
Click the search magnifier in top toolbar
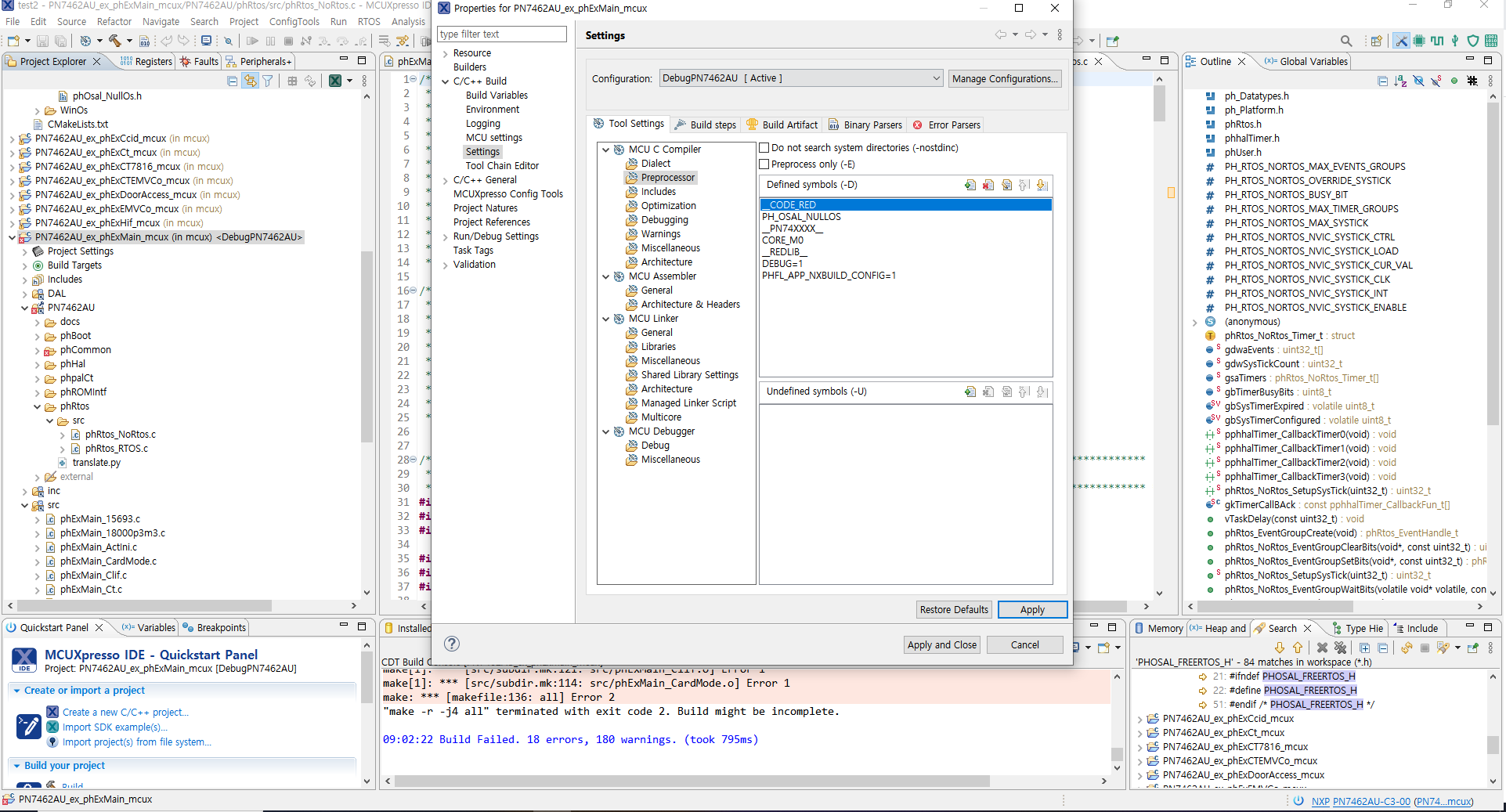click(x=1345, y=41)
